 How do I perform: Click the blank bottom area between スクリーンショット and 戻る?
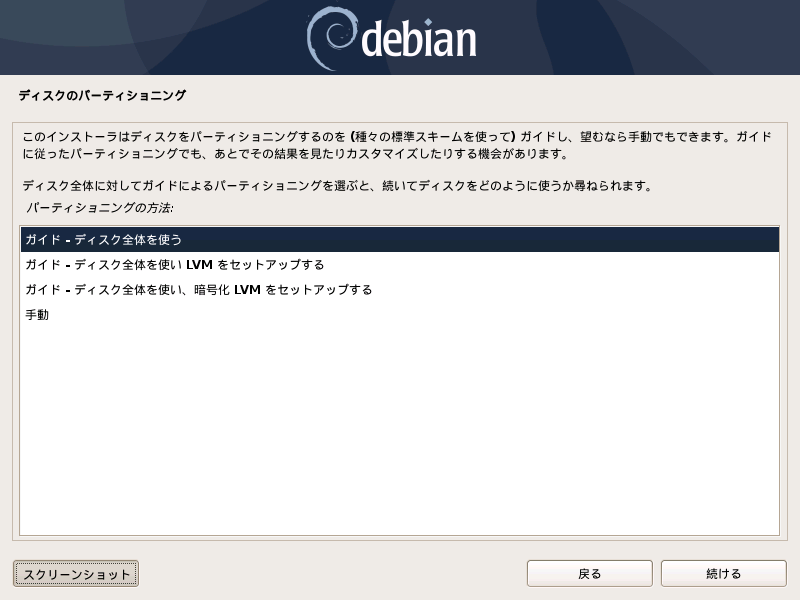[x=333, y=574]
